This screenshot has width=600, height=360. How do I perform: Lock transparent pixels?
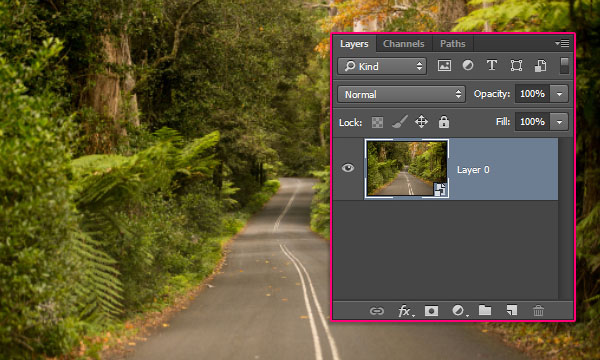tap(377, 122)
